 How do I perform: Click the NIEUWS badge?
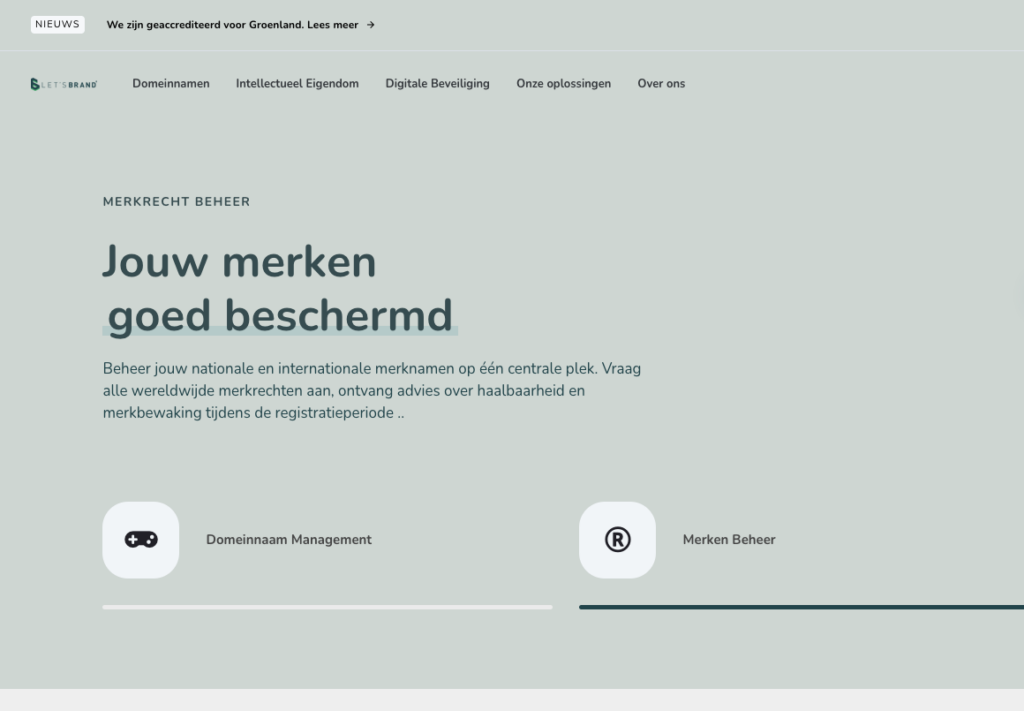click(57, 25)
